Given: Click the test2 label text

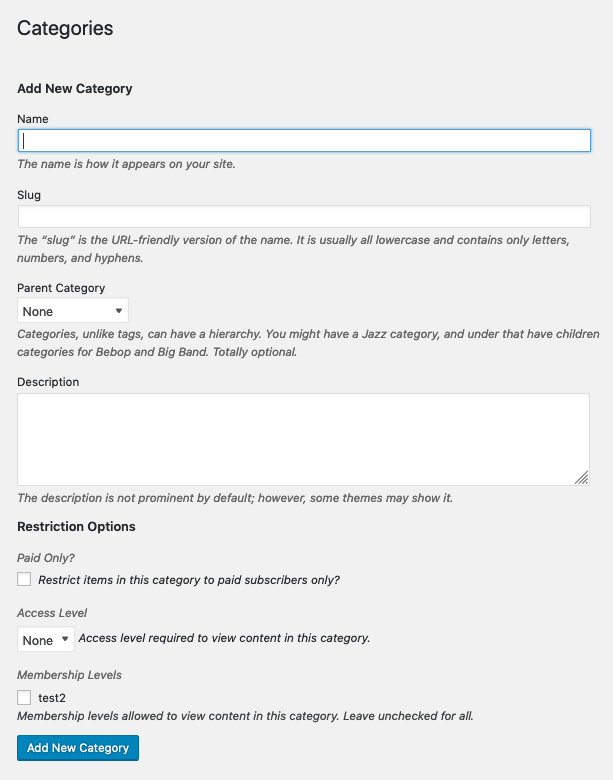Looking at the screenshot, I should point(52,698).
